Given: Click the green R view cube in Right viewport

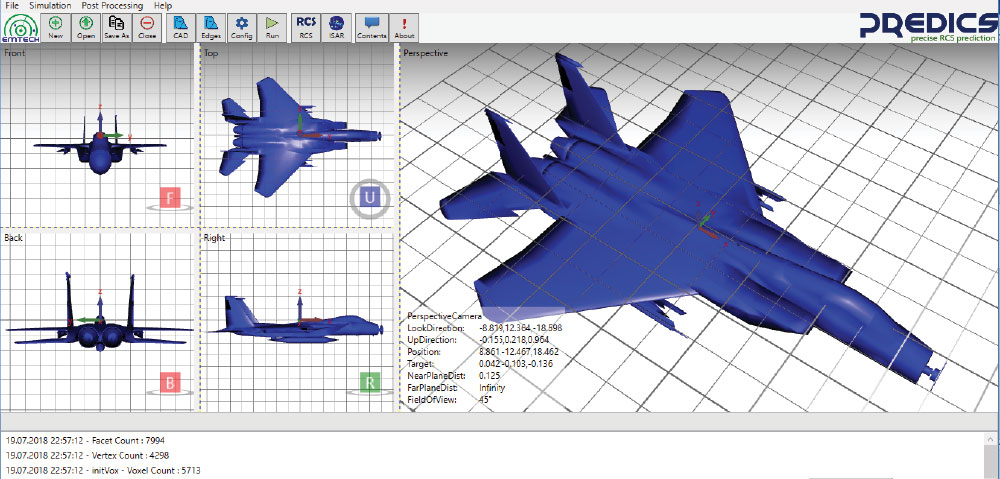Looking at the screenshot, I should tap(370, 382).
